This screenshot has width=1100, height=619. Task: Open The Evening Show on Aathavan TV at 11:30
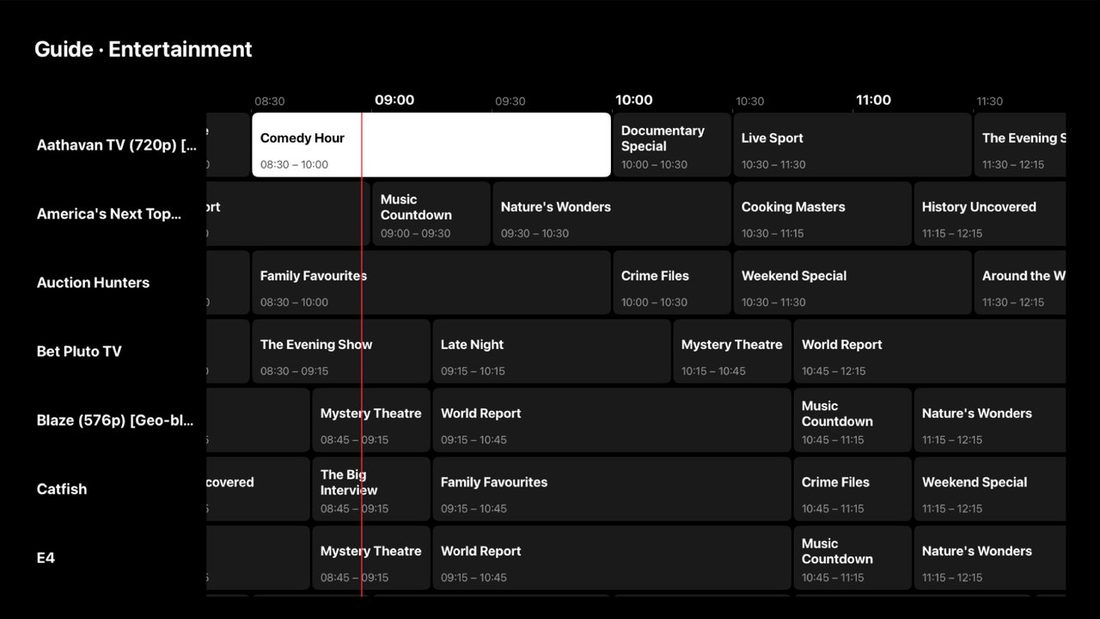coord(1020,145)
